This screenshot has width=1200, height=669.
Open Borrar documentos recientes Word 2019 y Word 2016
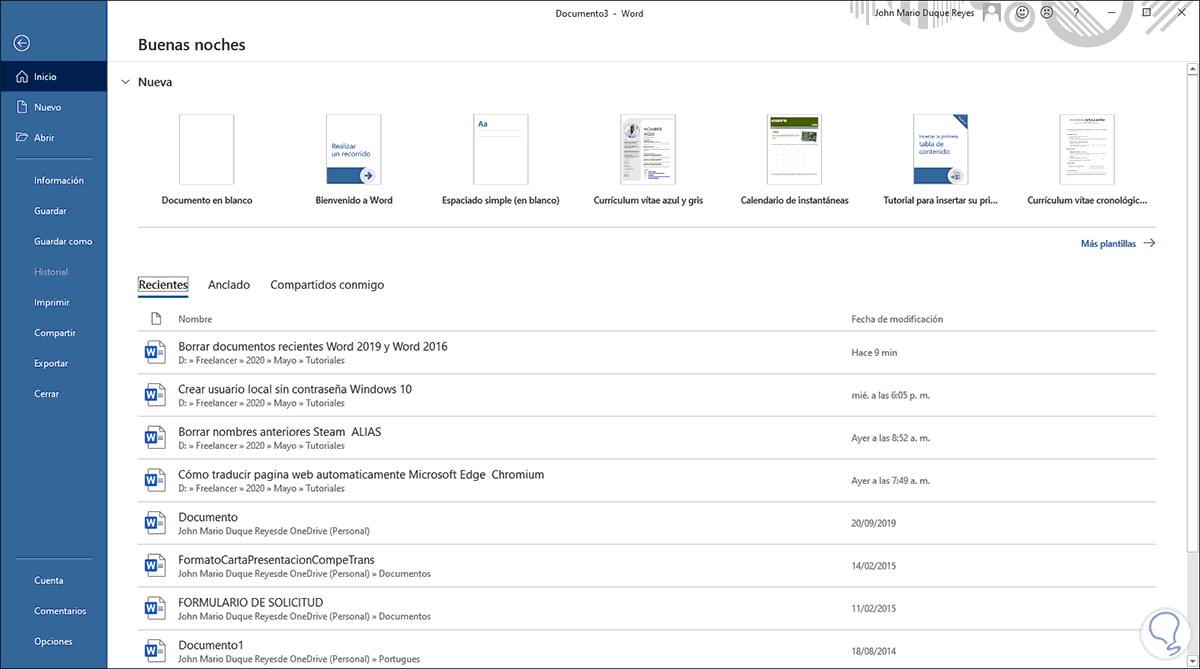(646, 352)
